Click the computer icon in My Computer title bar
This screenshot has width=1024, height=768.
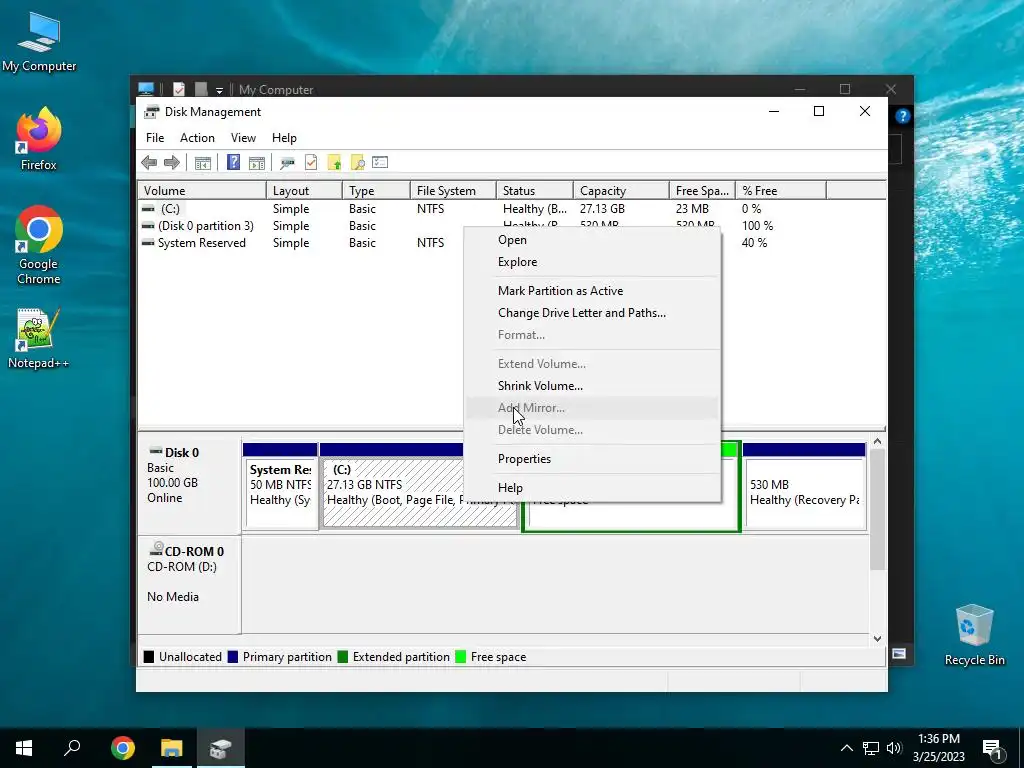[146, 89]
